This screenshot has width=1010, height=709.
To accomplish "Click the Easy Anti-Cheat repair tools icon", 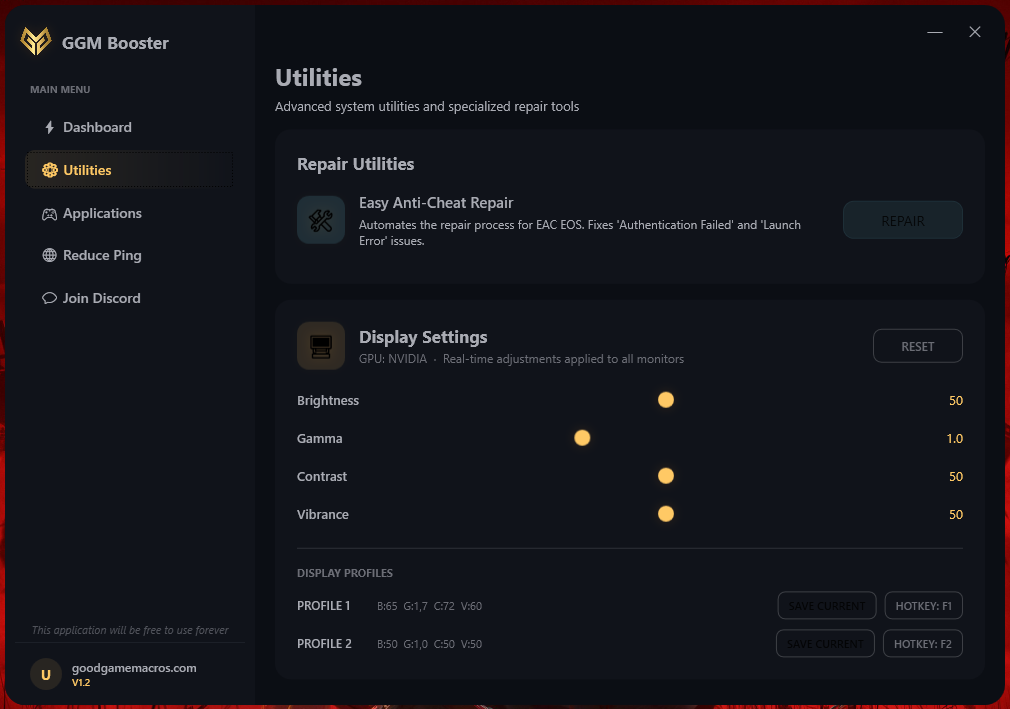I will coord(320,219).
